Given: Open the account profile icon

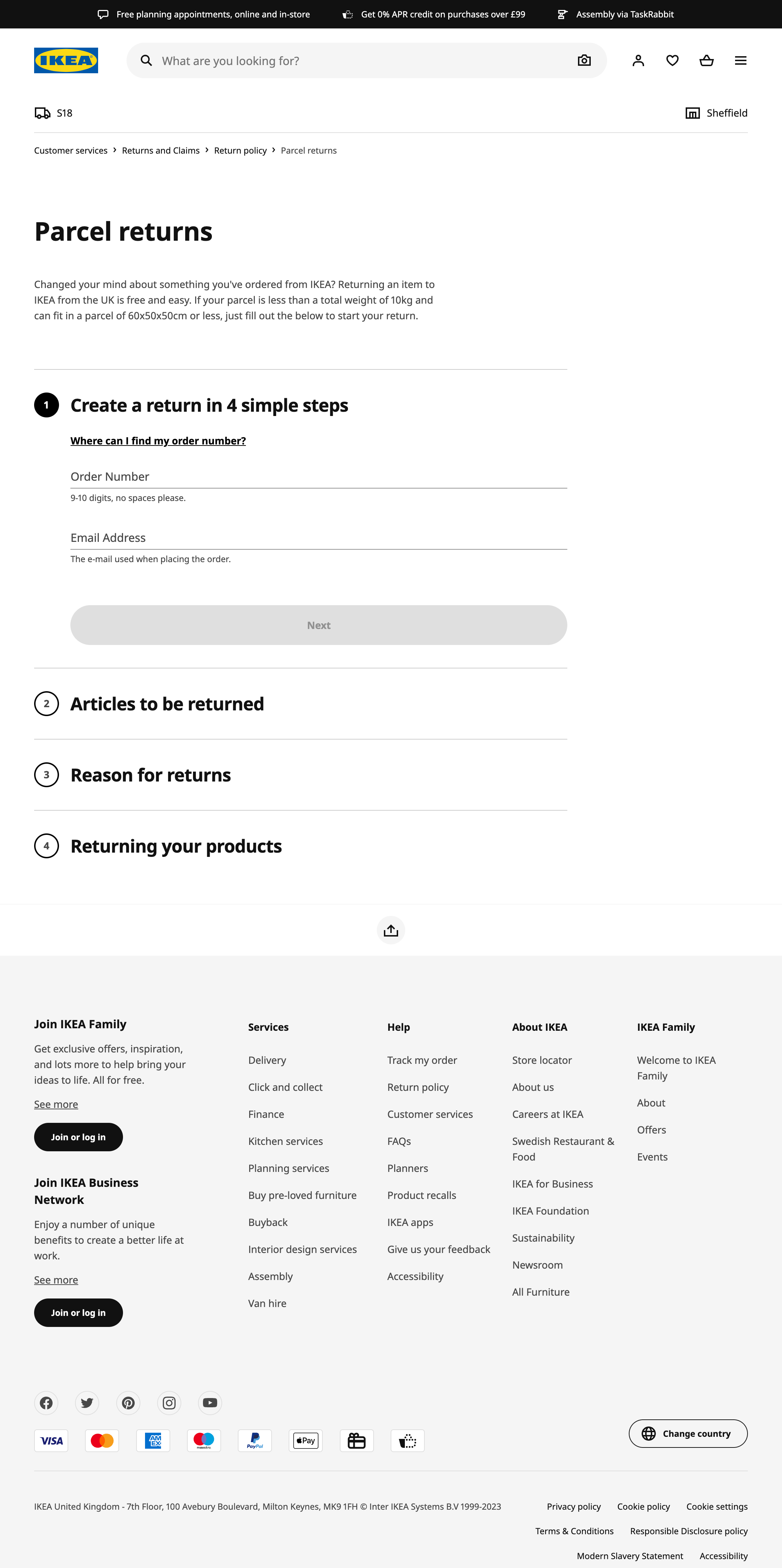Looking at the screenshot, I should tap(637, 60).
